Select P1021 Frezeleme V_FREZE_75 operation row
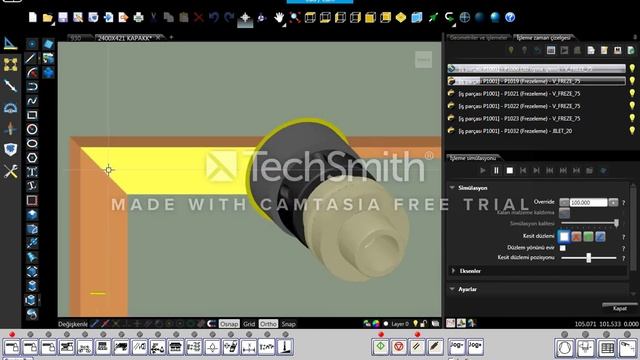640x360 pixels. [536, 93]
